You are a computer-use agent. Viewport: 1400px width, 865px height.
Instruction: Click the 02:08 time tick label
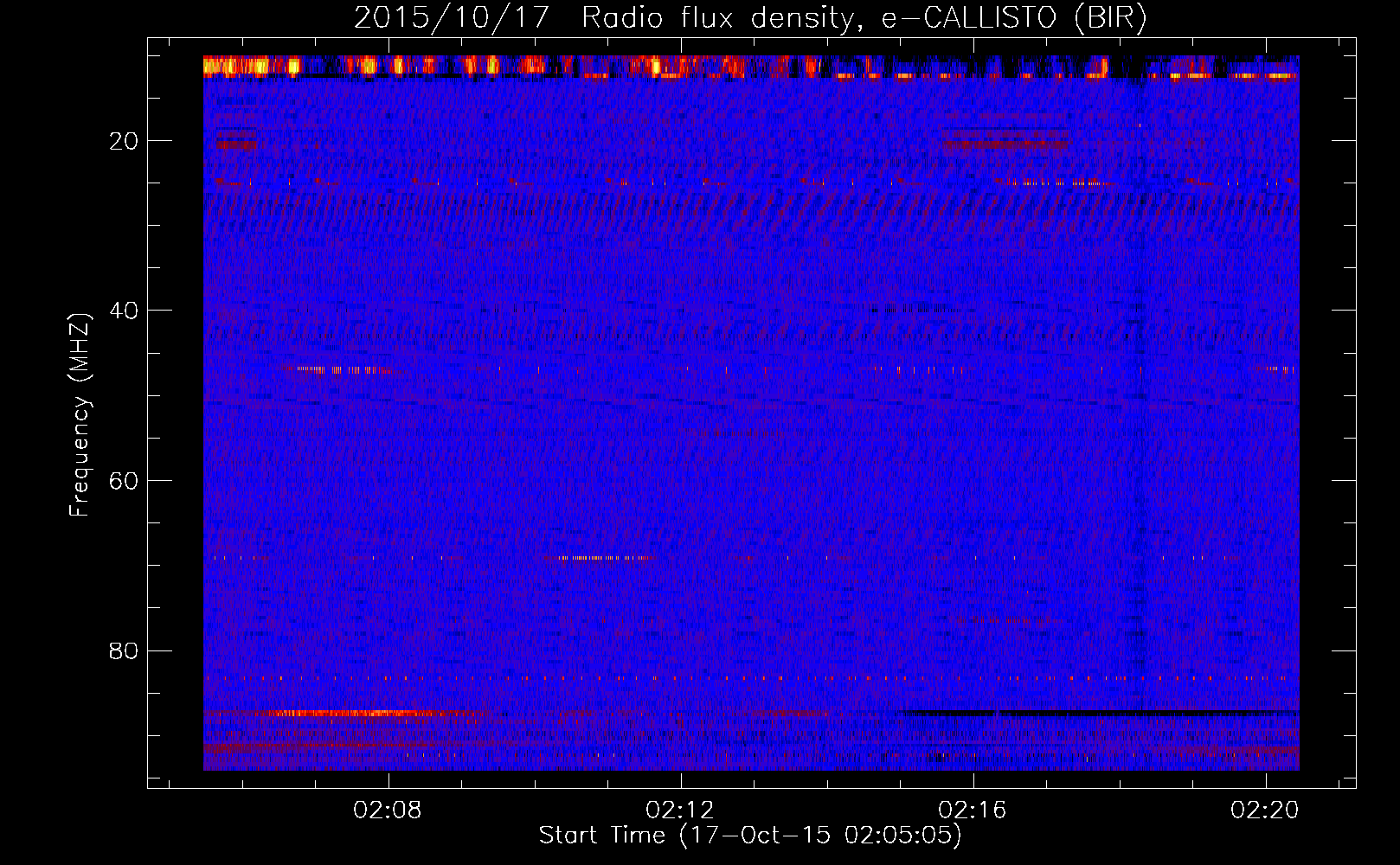click(x=388, y=810)
